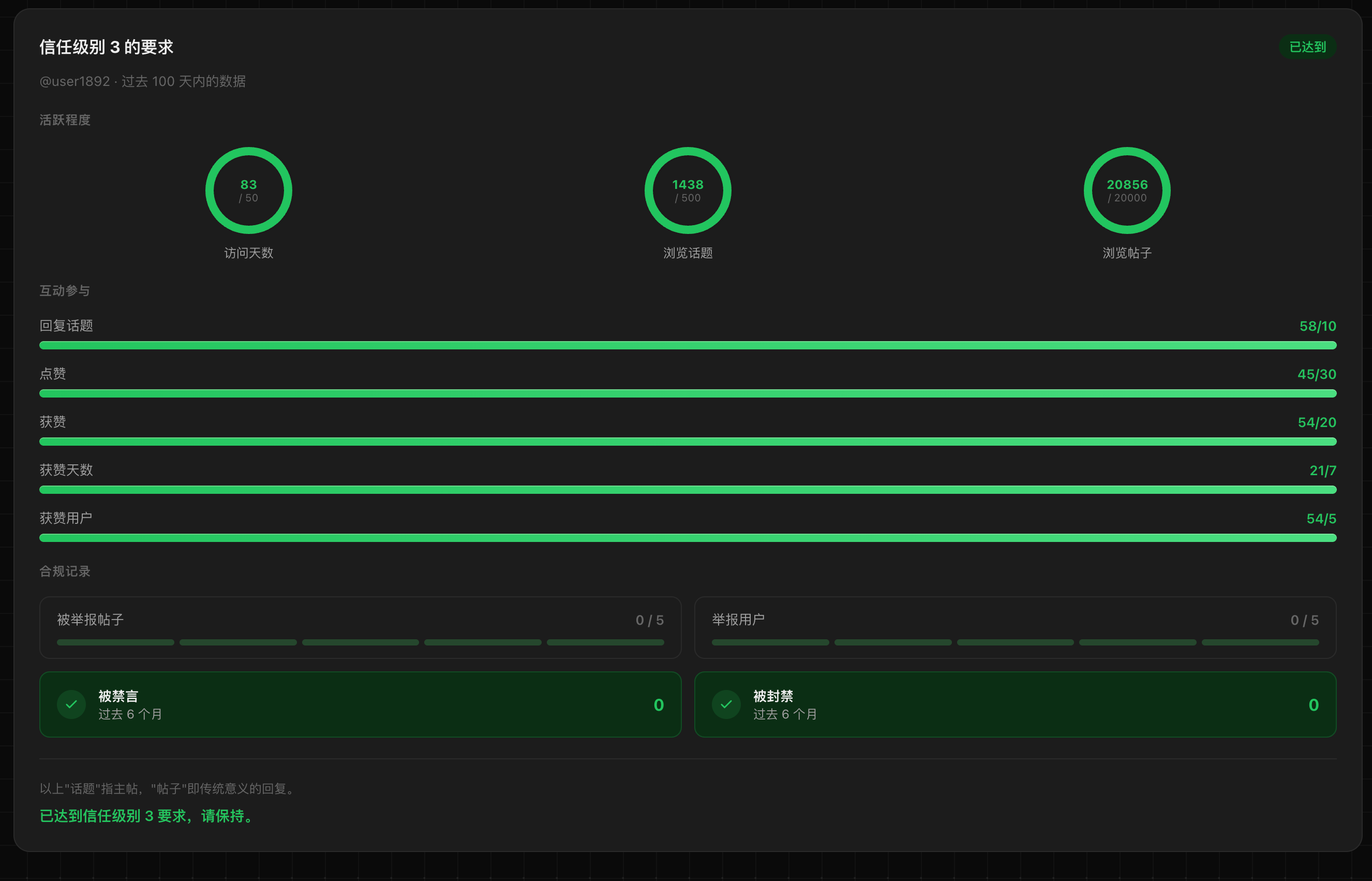
Task: Click the 点赞 row label
Action: tap(53, 374)
